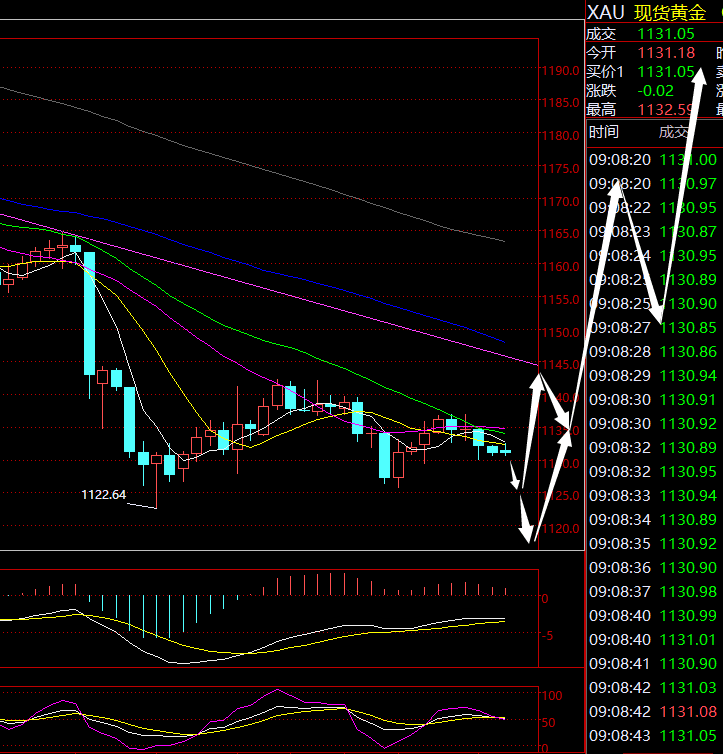Select the 09:08:29 trade time
The height and width of the screenshot is (754, 723).
coord(620,376)
